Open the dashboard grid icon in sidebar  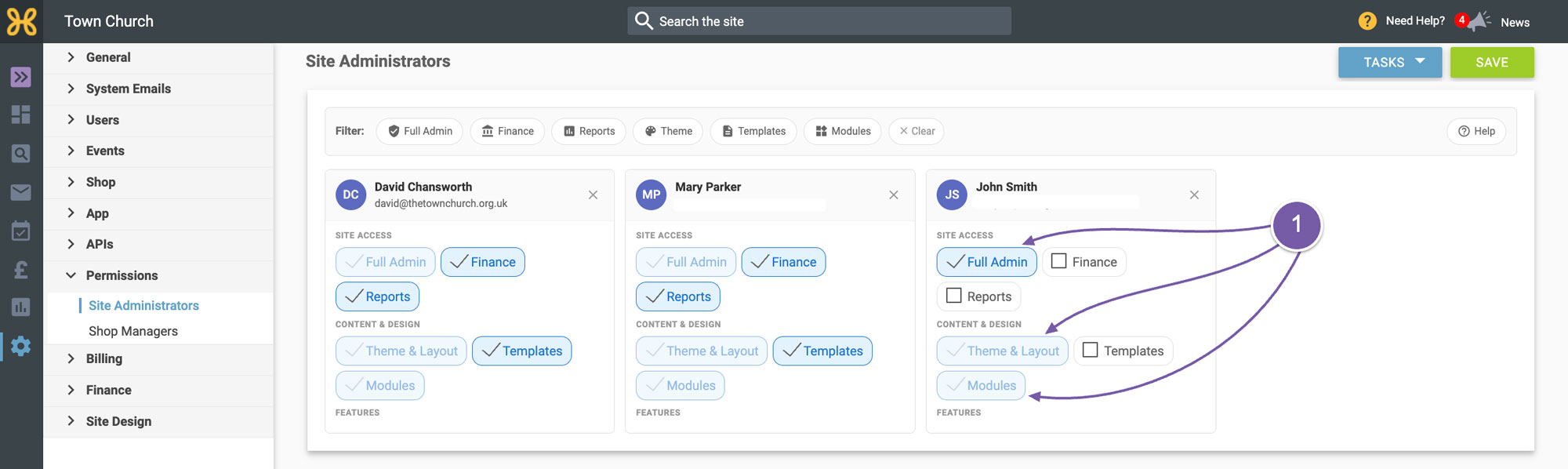(21, 115)
